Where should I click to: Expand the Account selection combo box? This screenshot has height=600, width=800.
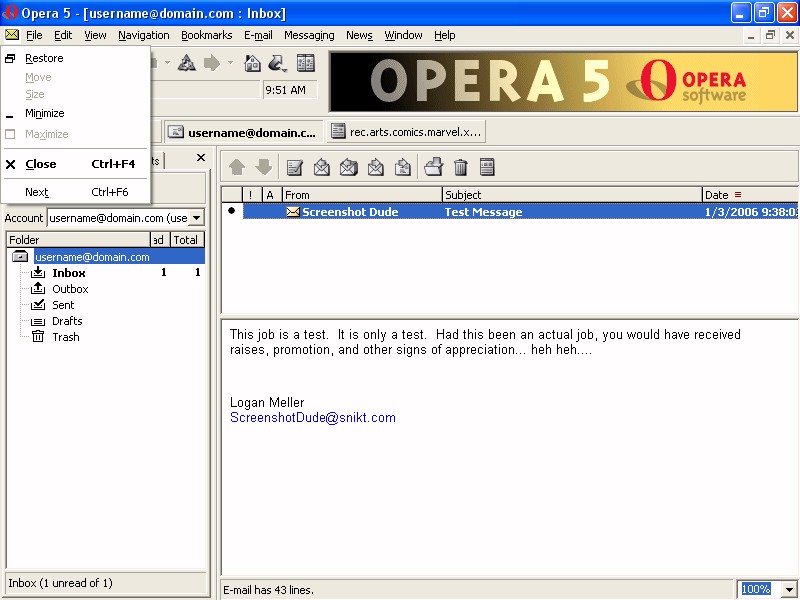tap(196, 218)
